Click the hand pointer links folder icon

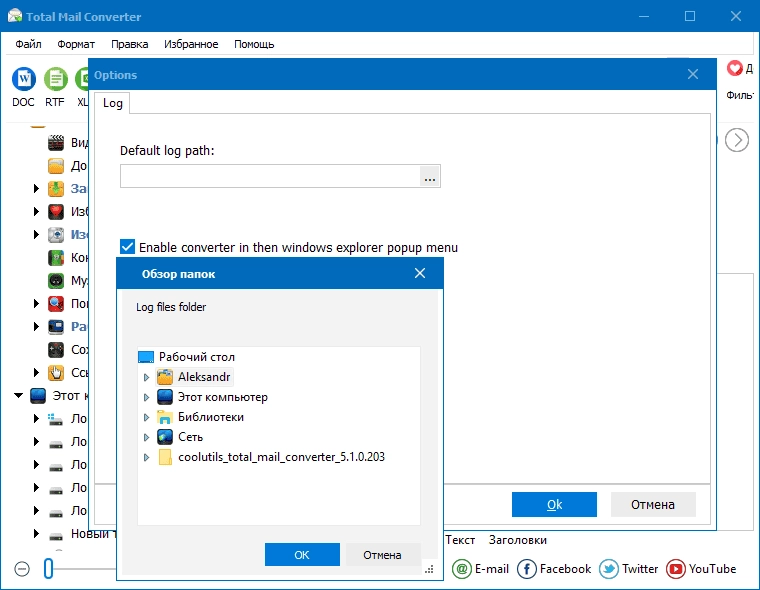(56, 372)
